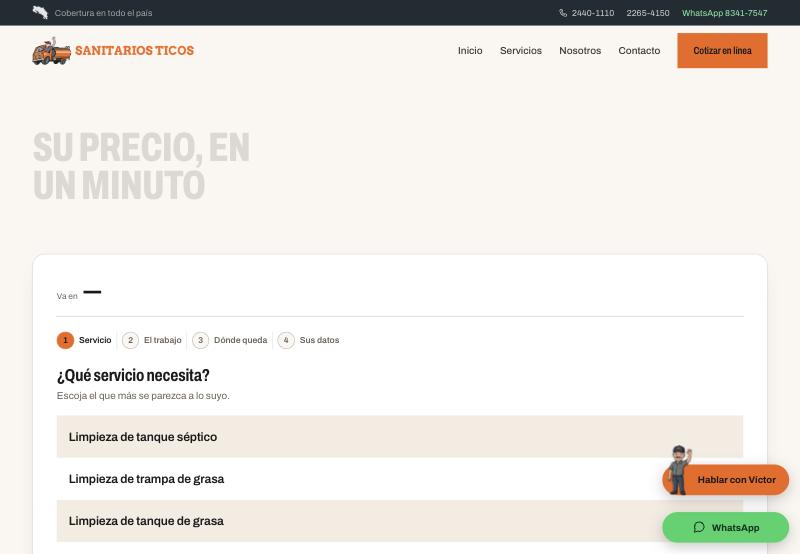Open the Inicio menu item
800x554 pixels.
(x=470, y=51)
